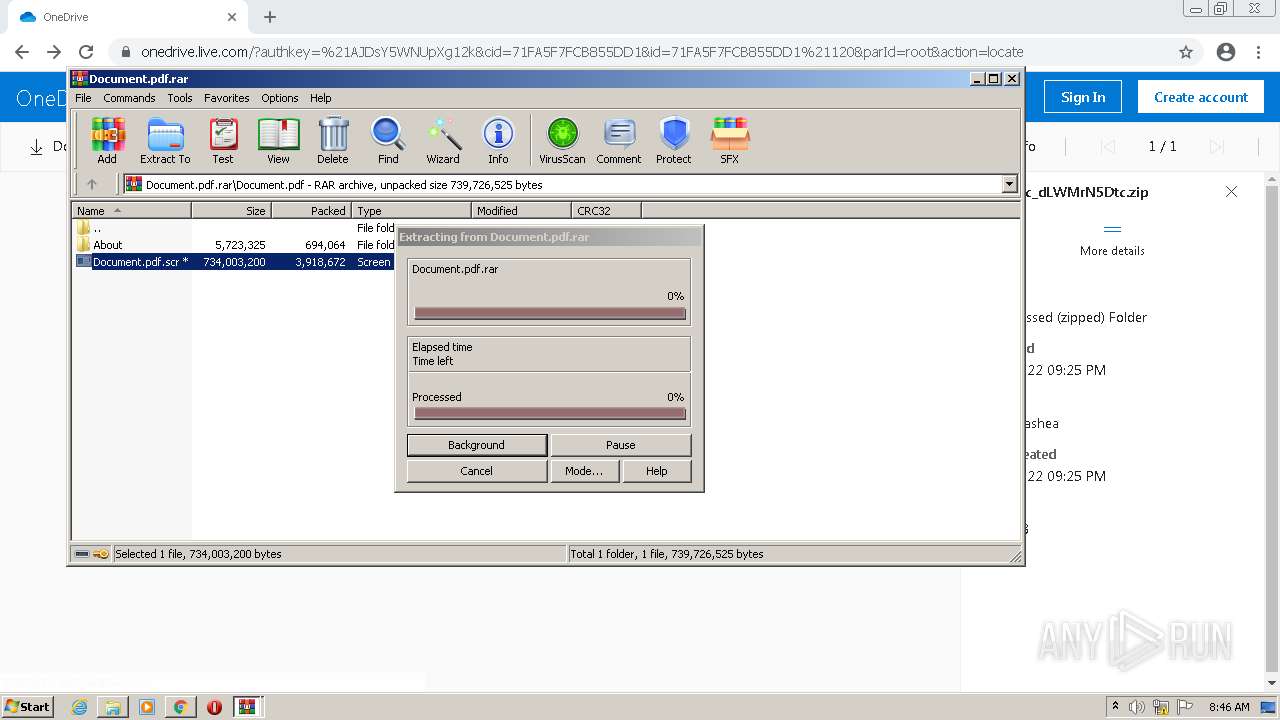Viewport: 1280px width, 720px height.
Task: Click Create account button
Action: (1201, 97)
